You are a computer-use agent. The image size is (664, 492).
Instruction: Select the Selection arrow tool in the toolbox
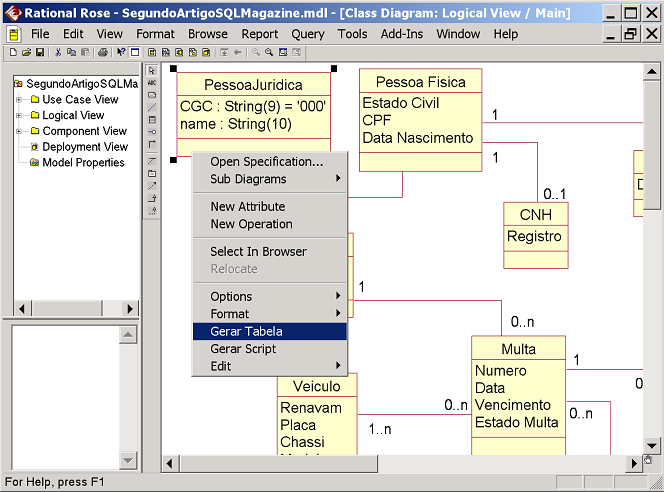point(152,71)
